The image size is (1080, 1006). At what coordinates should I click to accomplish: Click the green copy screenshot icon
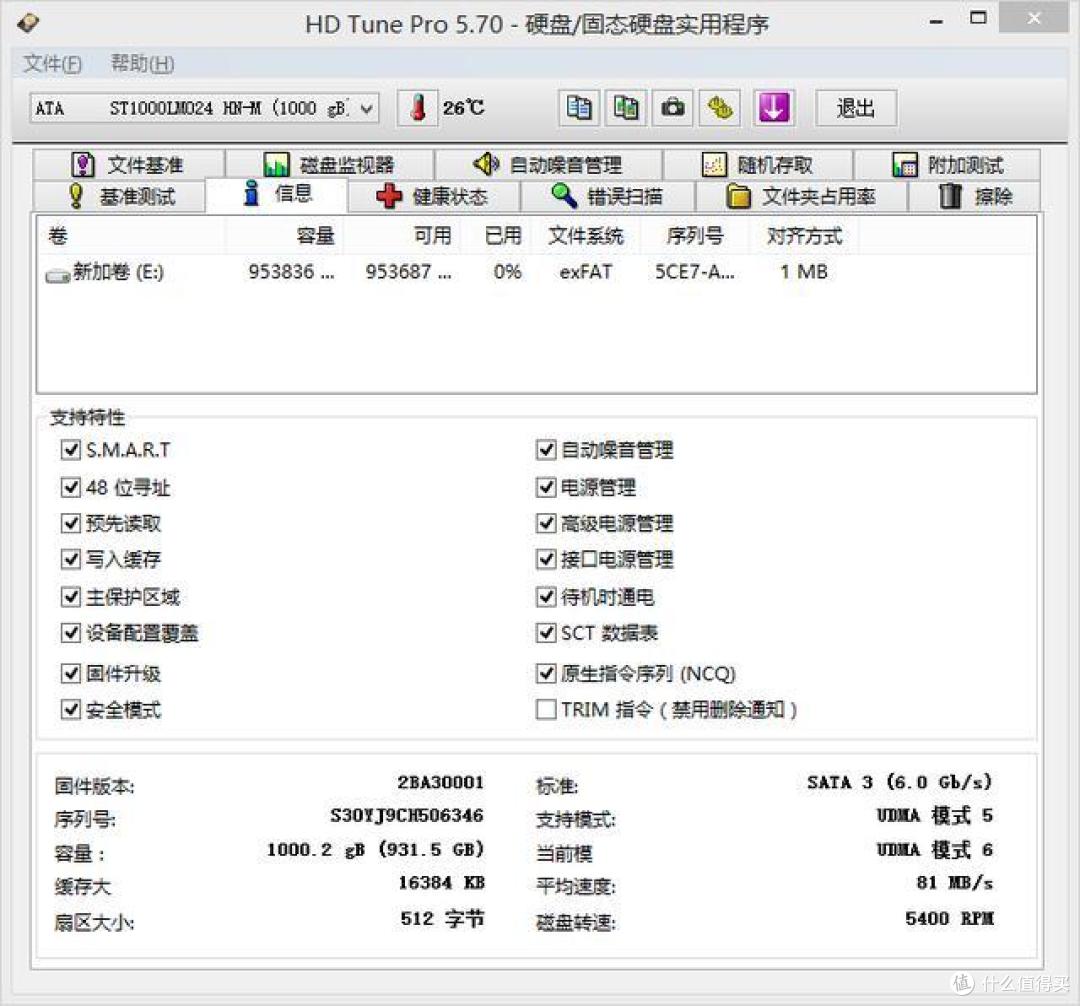[625, 108]
